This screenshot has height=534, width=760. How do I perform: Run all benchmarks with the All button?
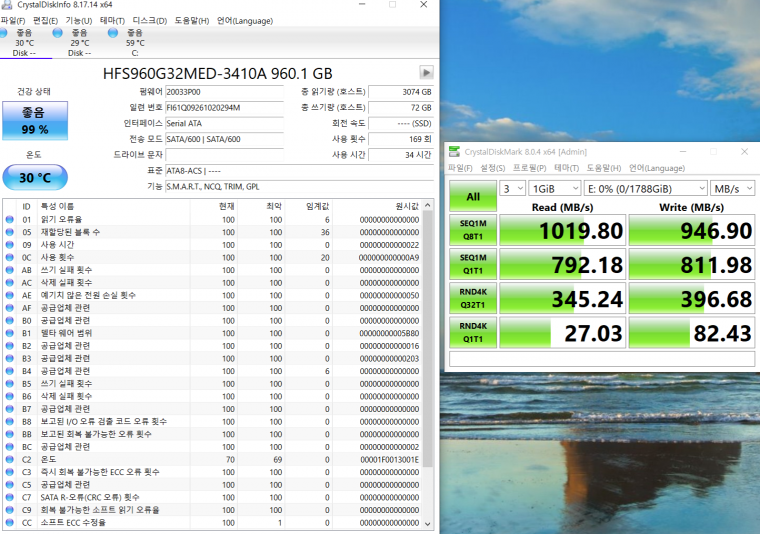[473, 196]
